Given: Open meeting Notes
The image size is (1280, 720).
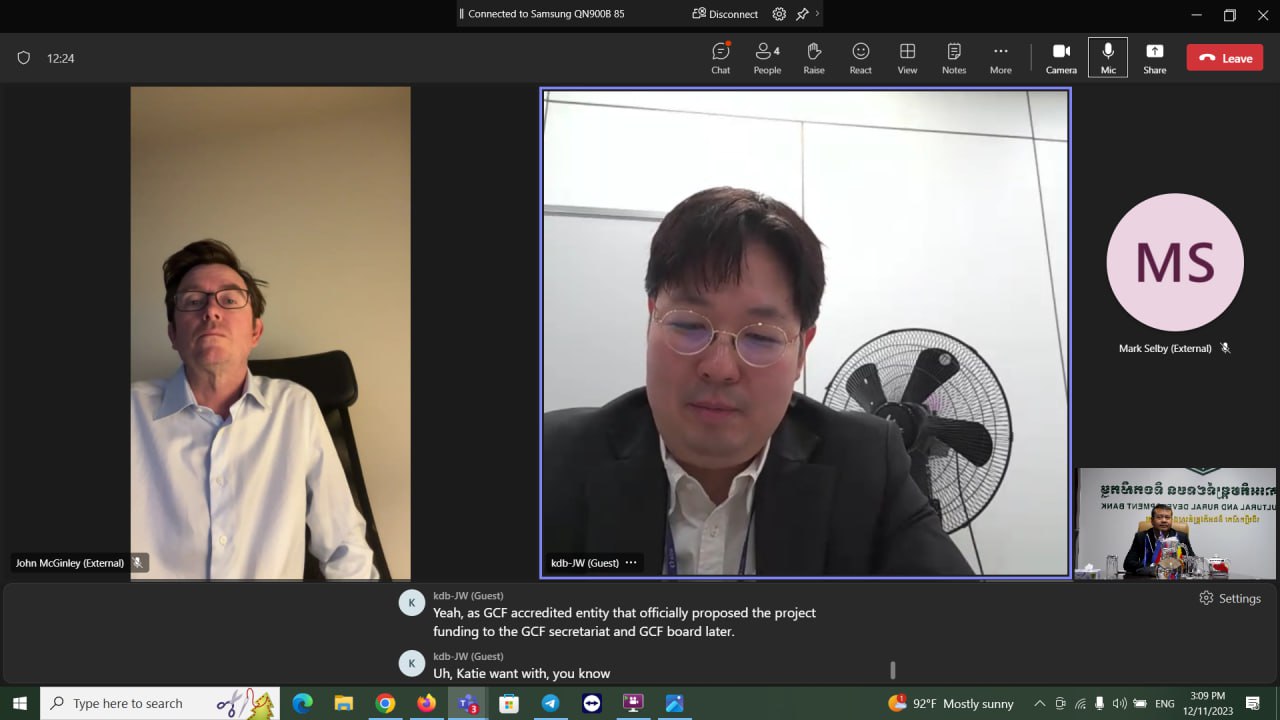Looking at the screenshot, I should (x=954, y=58).
